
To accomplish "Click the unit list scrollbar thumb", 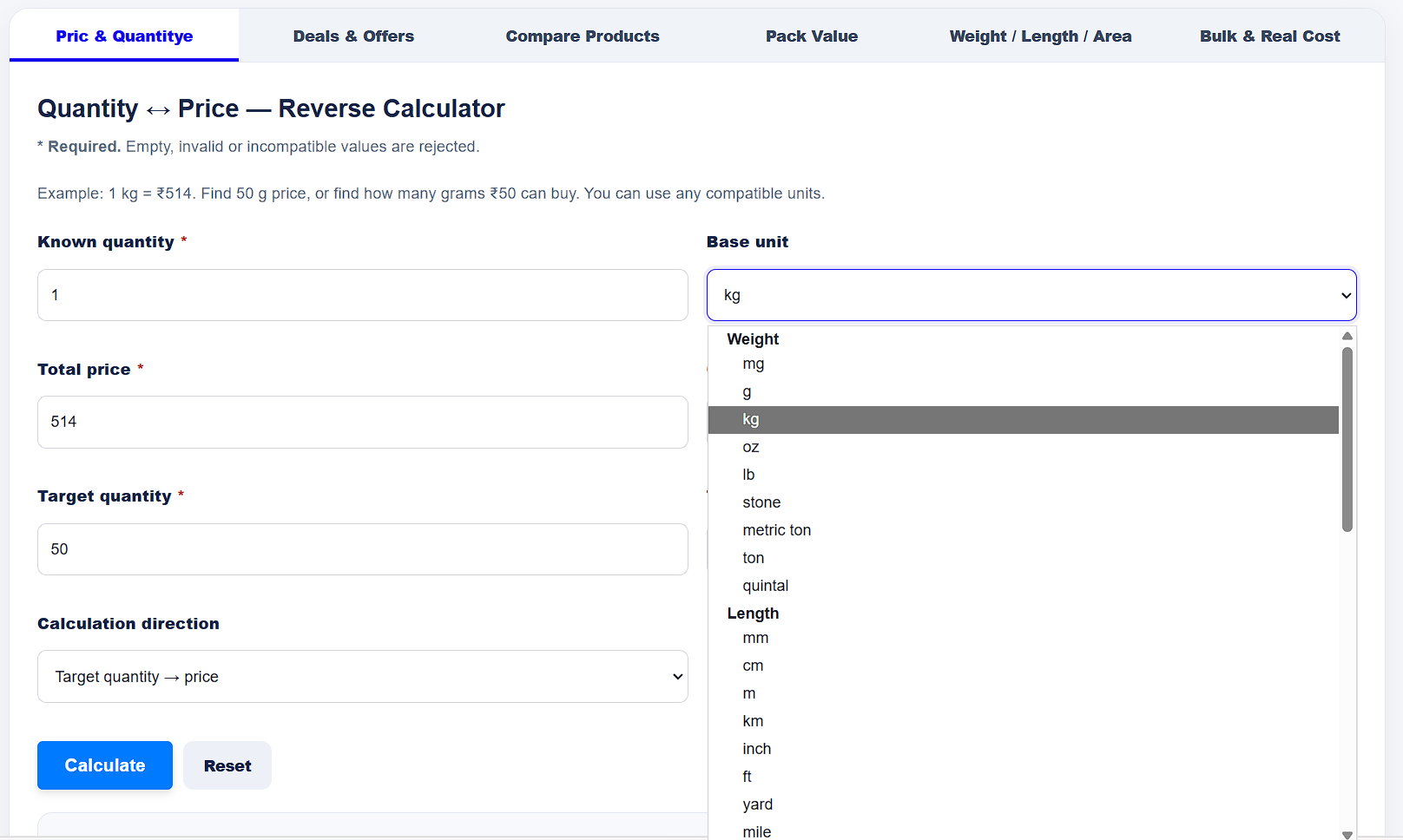I will tap(1347, 439).
